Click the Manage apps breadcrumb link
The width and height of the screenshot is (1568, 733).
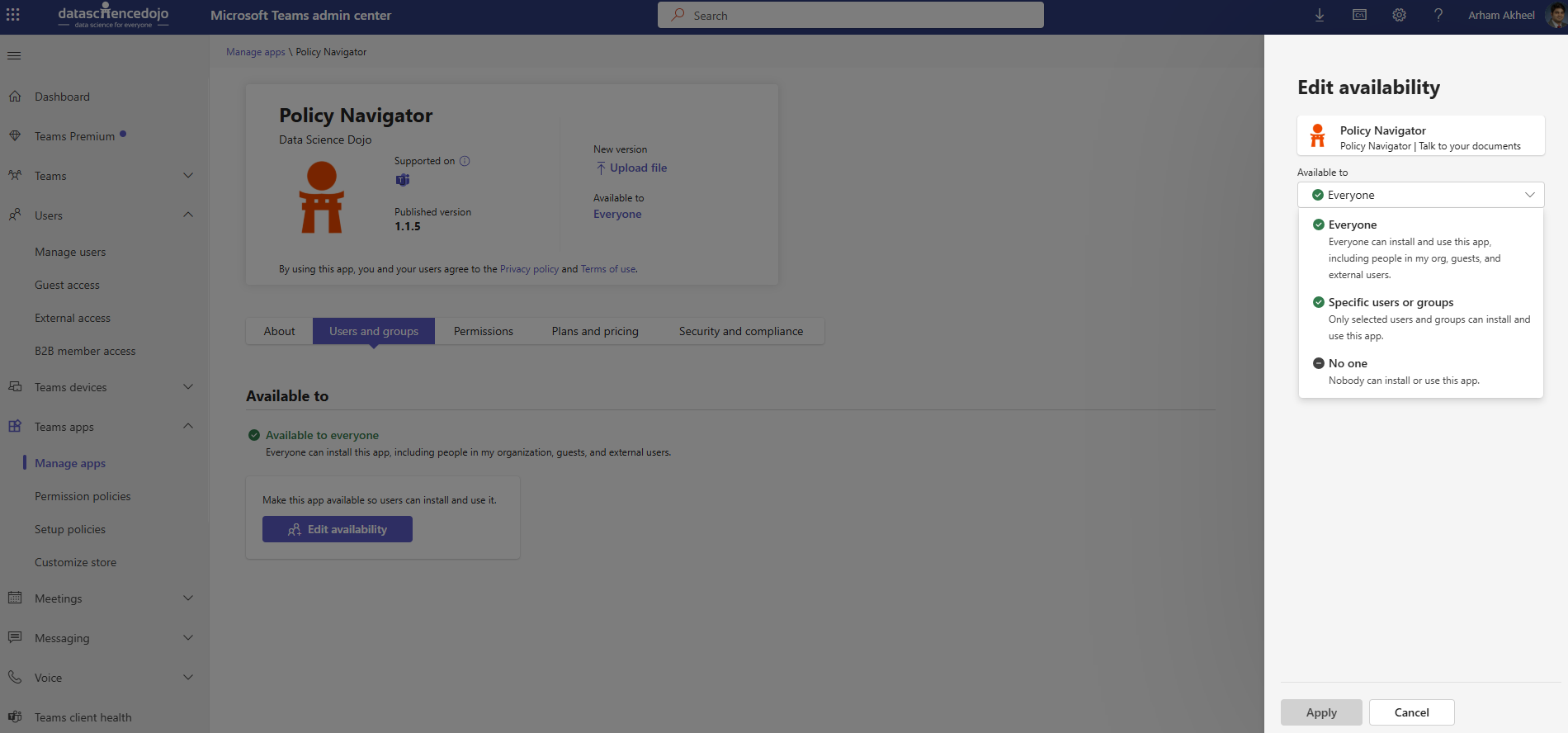(256, 52)
